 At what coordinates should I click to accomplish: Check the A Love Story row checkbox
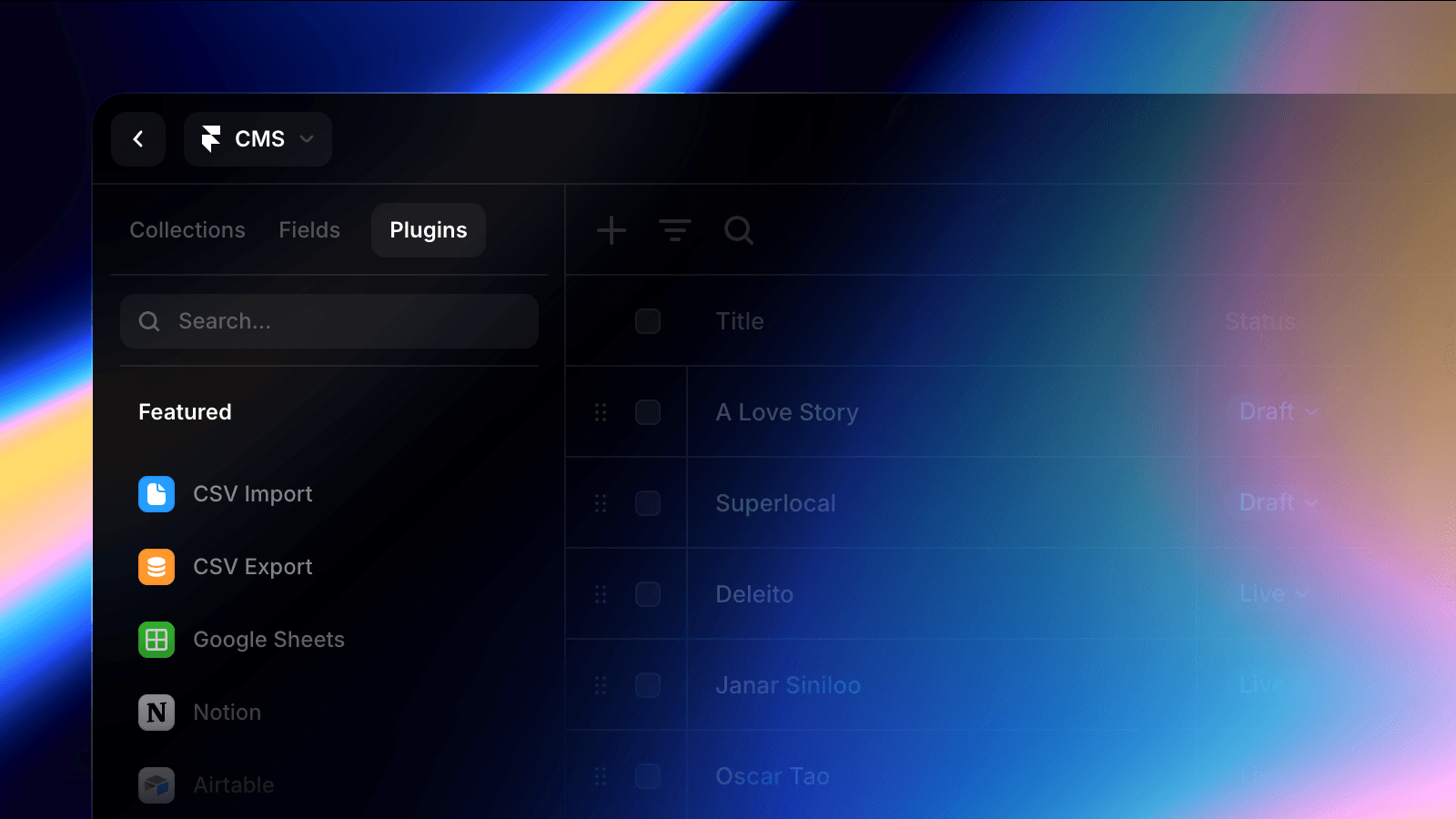[648, 412]
